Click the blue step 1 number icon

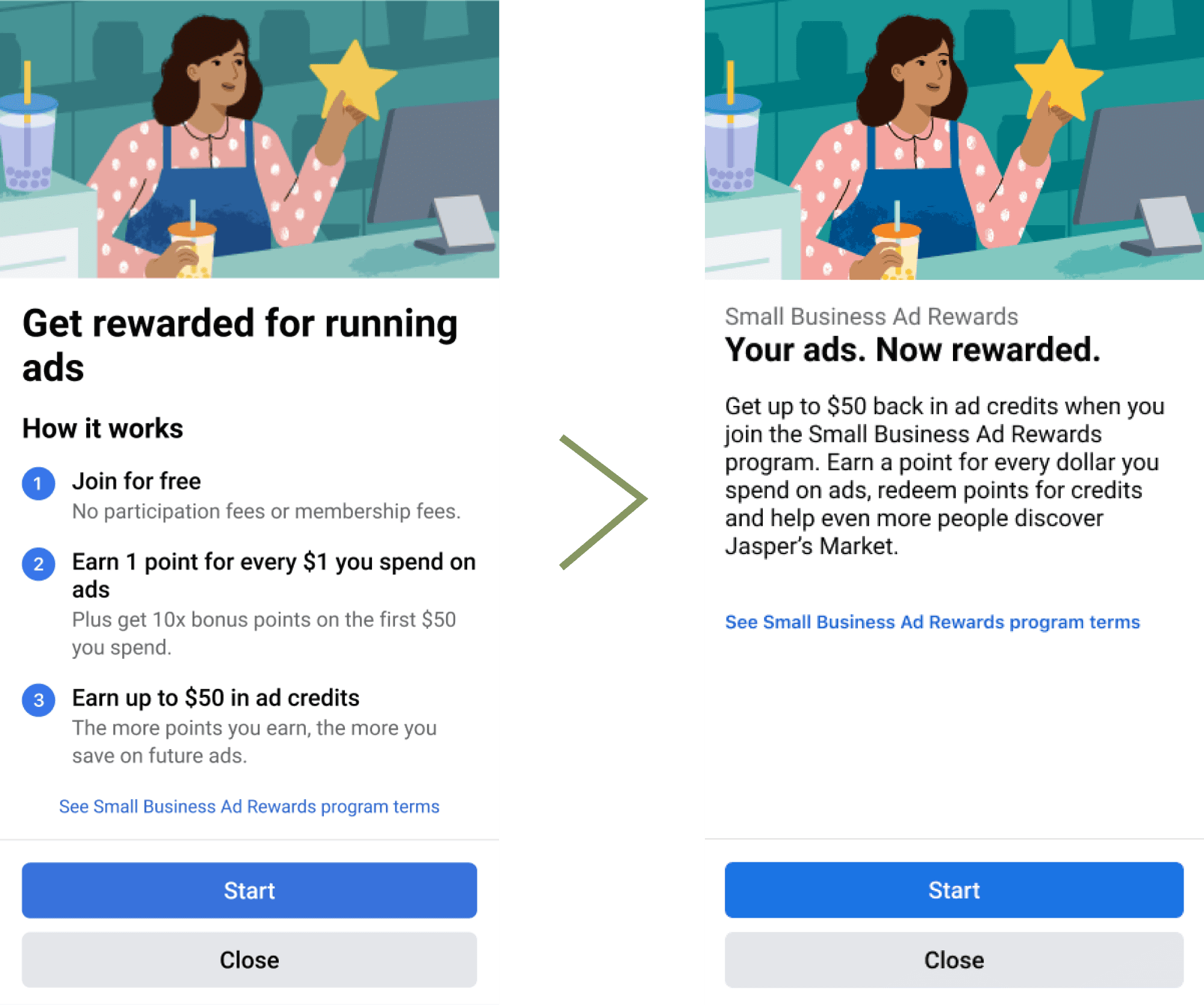39,484
